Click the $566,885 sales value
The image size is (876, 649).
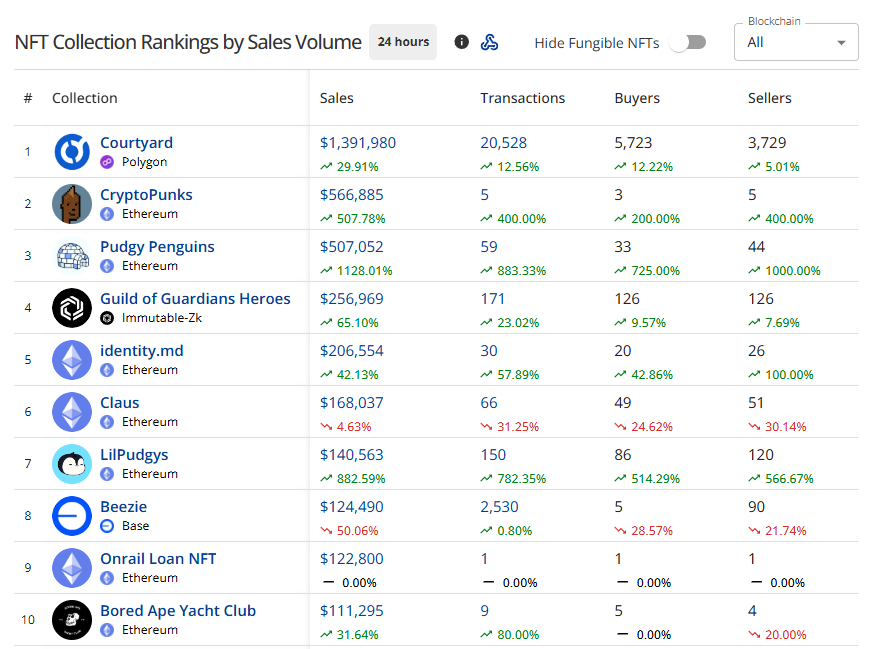pyautogui.click(x=352, y=194)
